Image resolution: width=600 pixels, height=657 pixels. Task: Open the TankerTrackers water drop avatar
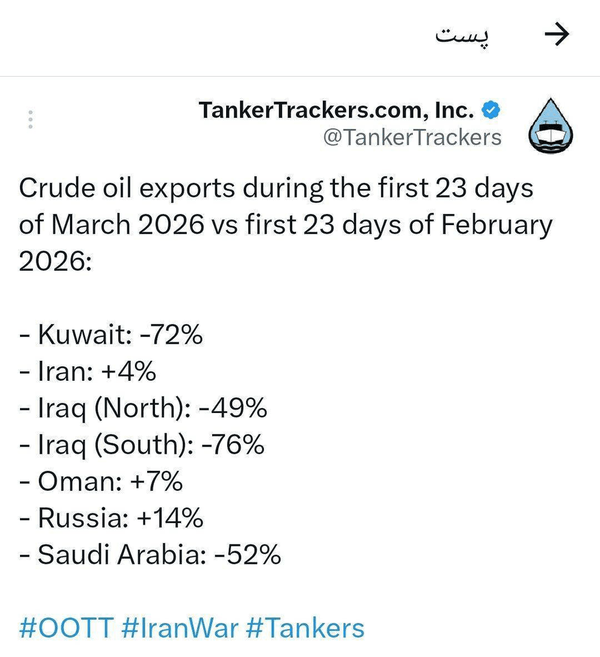coord(551,126)
